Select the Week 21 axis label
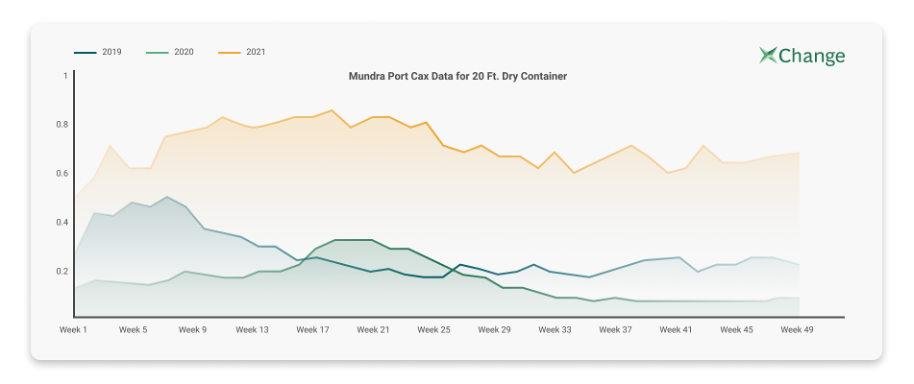 point(373,330)
